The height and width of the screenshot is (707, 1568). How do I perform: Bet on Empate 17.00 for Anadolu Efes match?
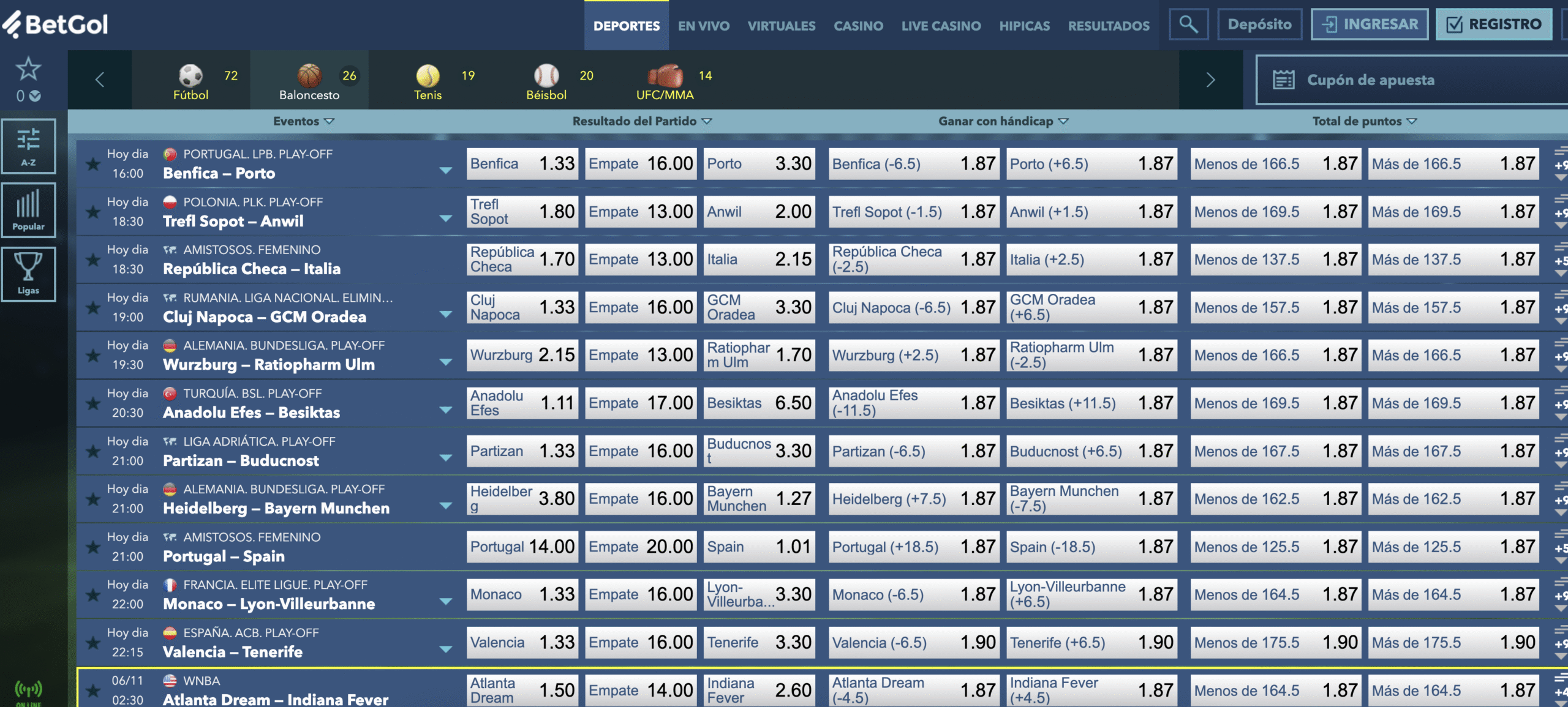tap(641, 403)
